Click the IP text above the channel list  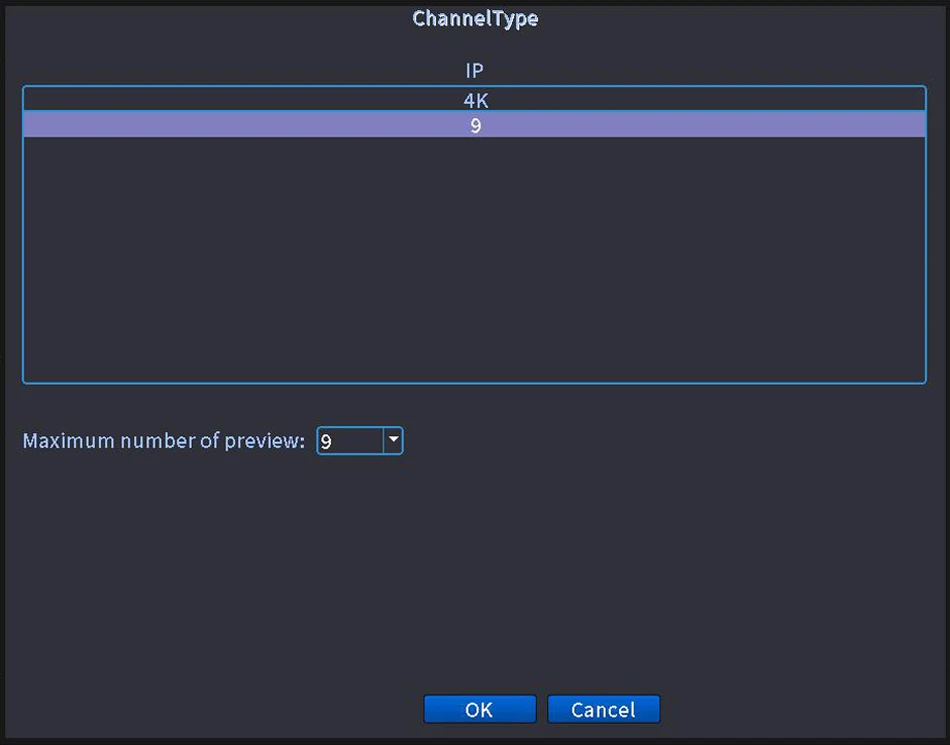(x=474, y=71)
